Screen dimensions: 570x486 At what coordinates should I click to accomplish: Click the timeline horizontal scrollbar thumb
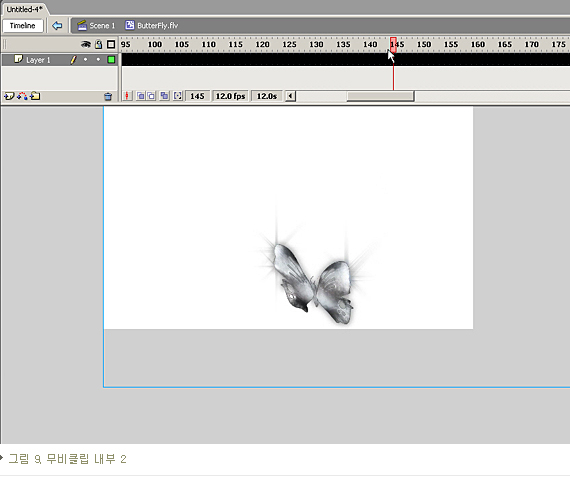380,96
